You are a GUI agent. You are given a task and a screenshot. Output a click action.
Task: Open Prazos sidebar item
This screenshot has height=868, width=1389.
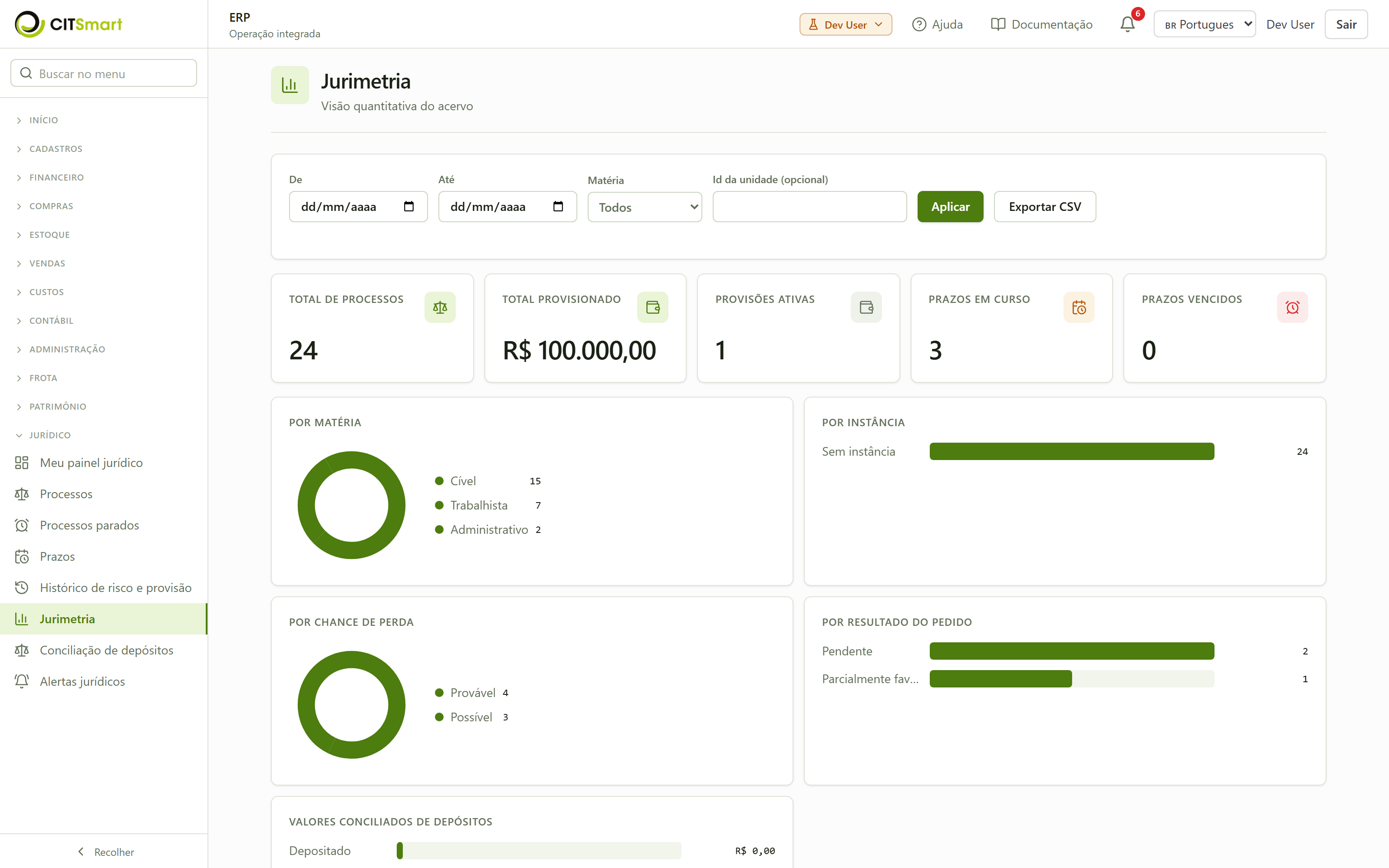[x=103, y=556]
